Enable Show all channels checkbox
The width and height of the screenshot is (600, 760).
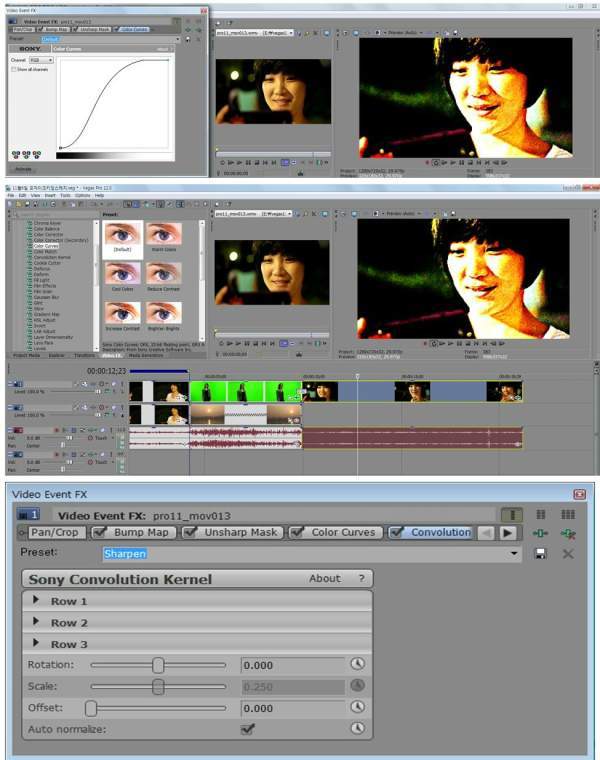pos(14,69)
